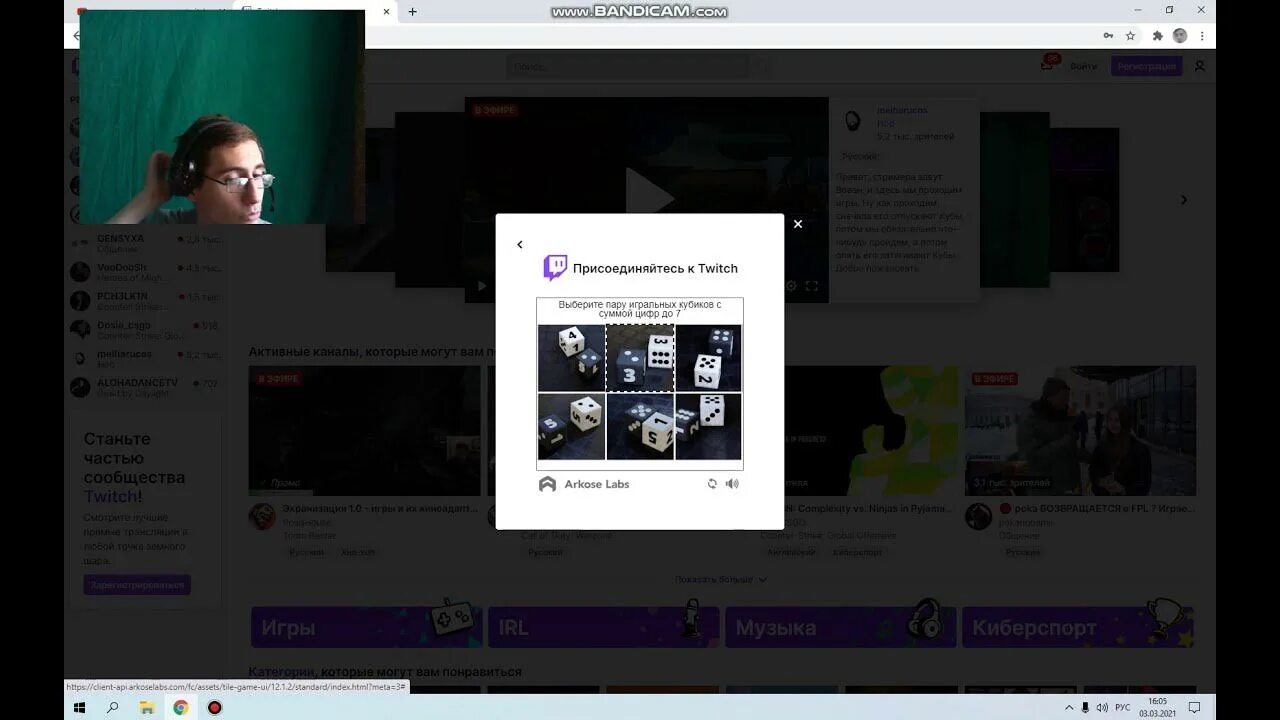The width and height of the screenshot is (1280, 720).
Task: Click the saved password key icon
Action: point(1108,36)
